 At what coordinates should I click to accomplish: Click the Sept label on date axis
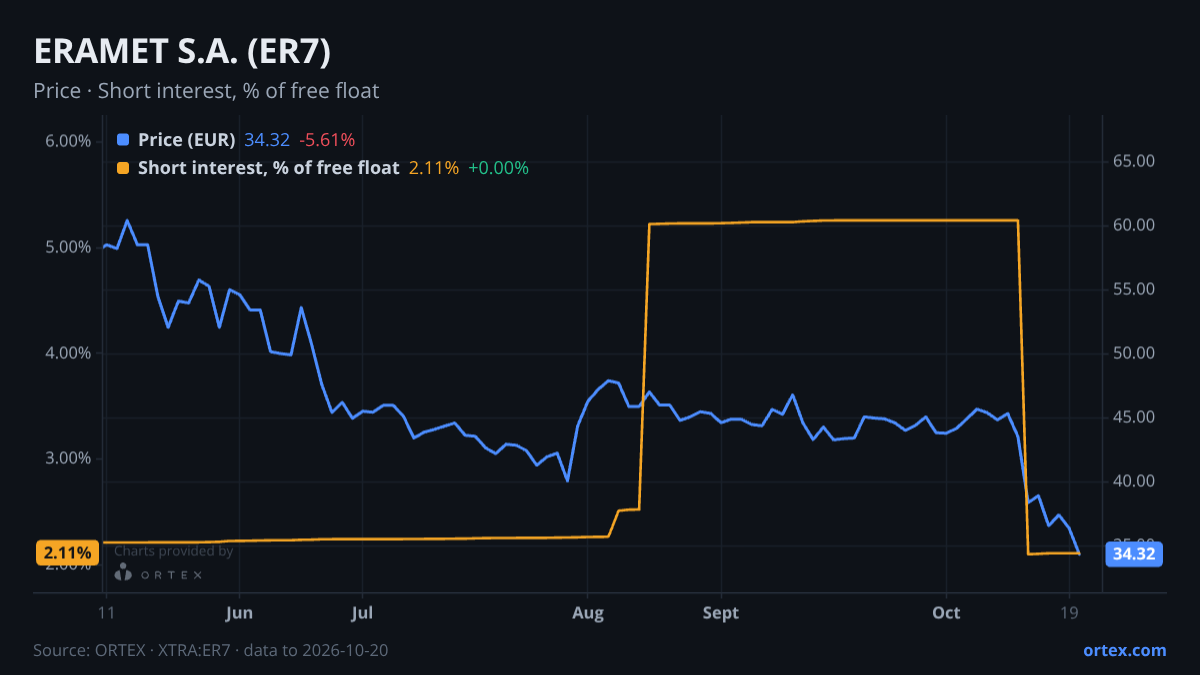point(721,612)
